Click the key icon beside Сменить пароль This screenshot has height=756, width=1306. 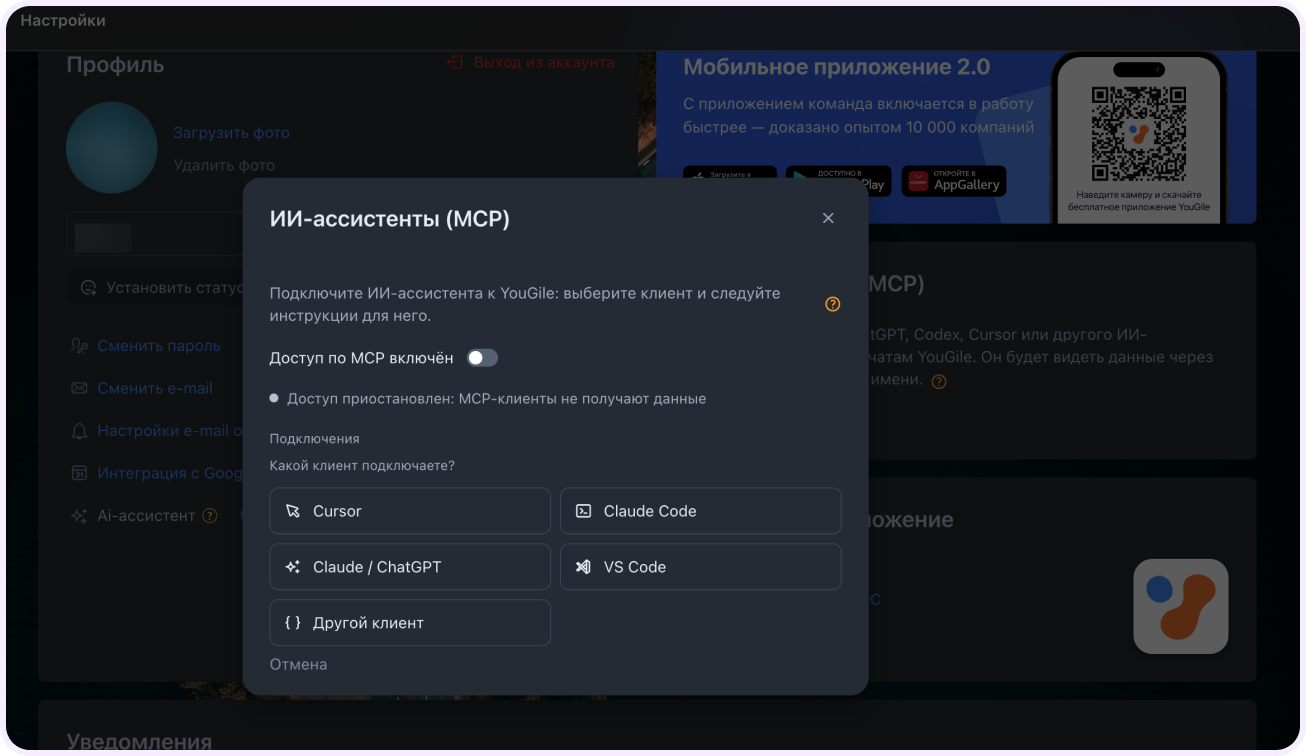point(79,346)
